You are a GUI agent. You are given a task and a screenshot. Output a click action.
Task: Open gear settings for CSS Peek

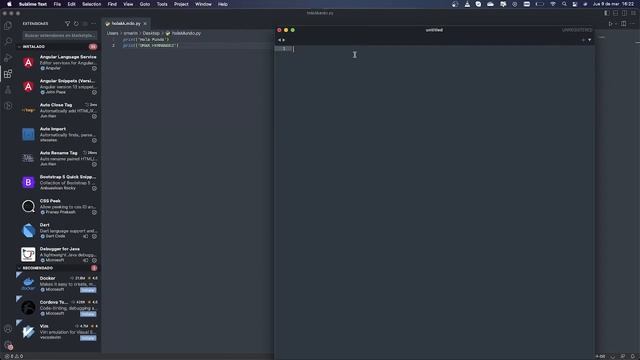point(94,213)
